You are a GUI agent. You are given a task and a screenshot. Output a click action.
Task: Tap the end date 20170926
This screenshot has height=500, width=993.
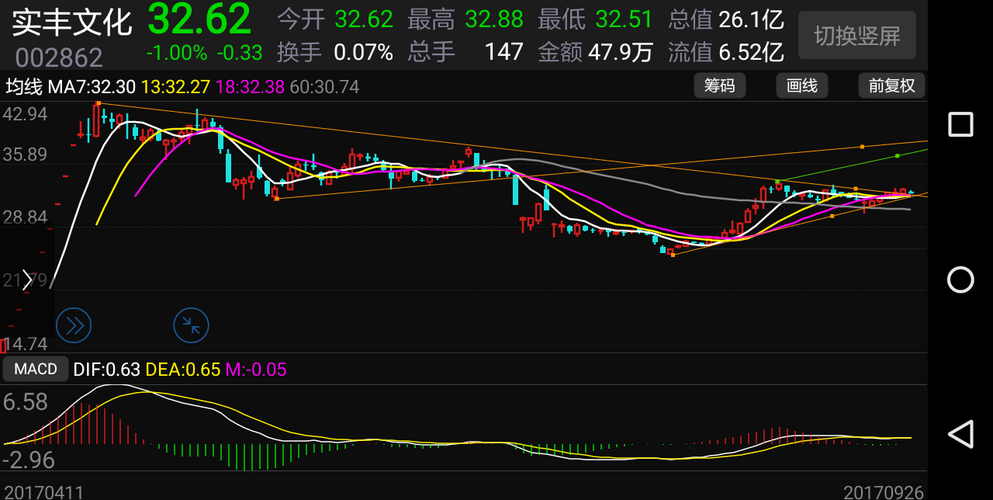click(x=884, y=492)
